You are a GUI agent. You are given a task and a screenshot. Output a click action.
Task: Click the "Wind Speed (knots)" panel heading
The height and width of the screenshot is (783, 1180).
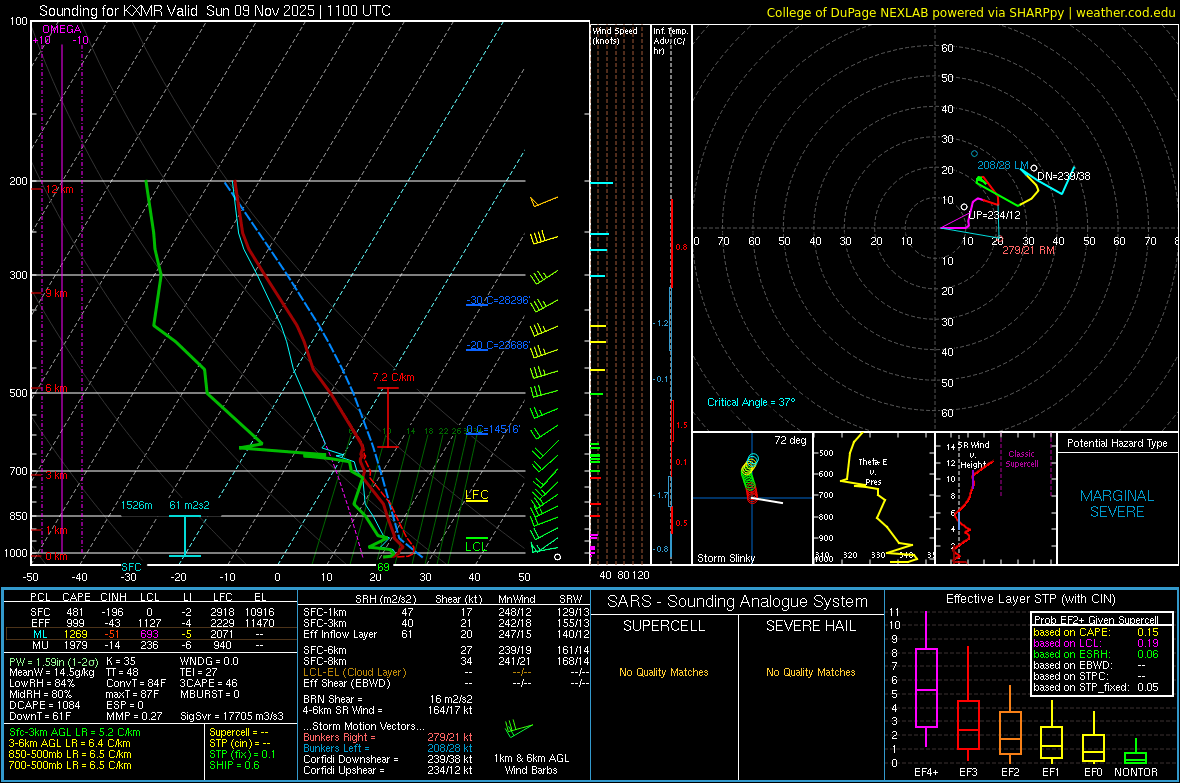pyautogui.click(x=614, y=35)
